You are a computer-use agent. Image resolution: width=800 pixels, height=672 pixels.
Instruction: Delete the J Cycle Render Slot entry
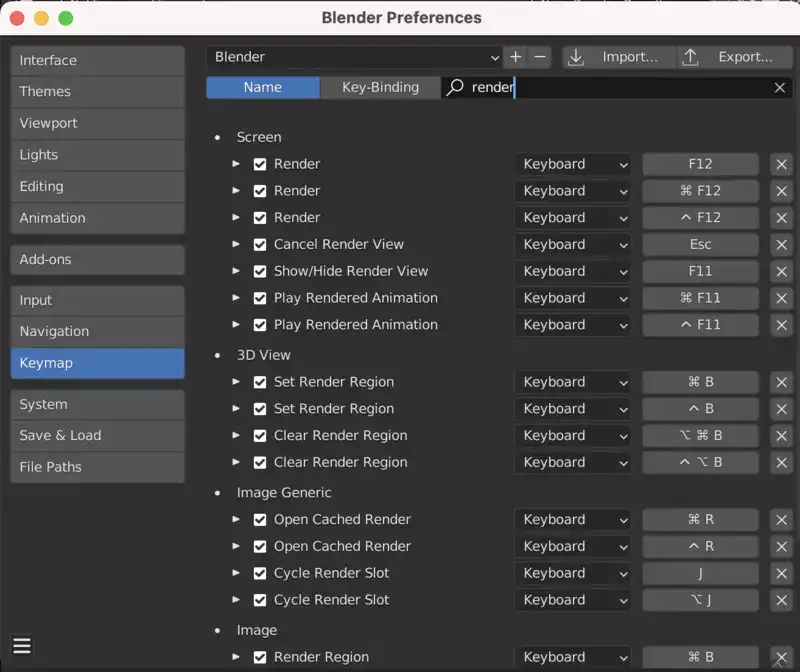click(x=781, y=573)
